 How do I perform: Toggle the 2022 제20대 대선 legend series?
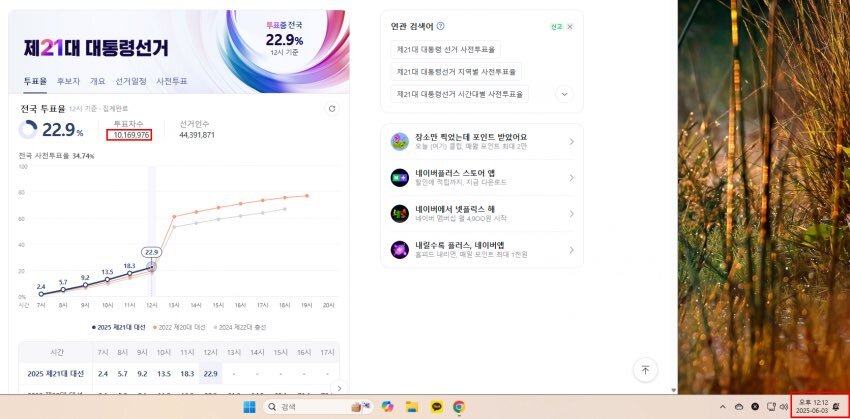[179, 327]
